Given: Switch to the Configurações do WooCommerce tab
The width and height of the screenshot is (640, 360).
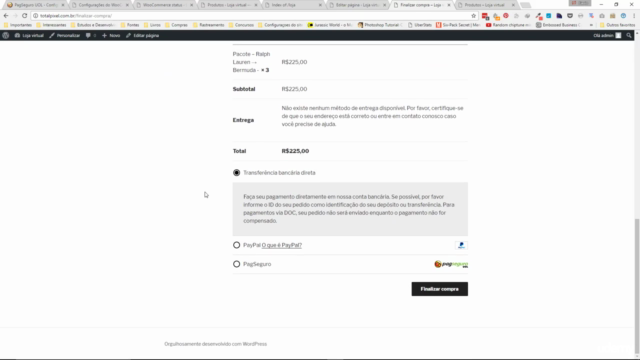Looking at the screenshot, I should pos(100,5).
